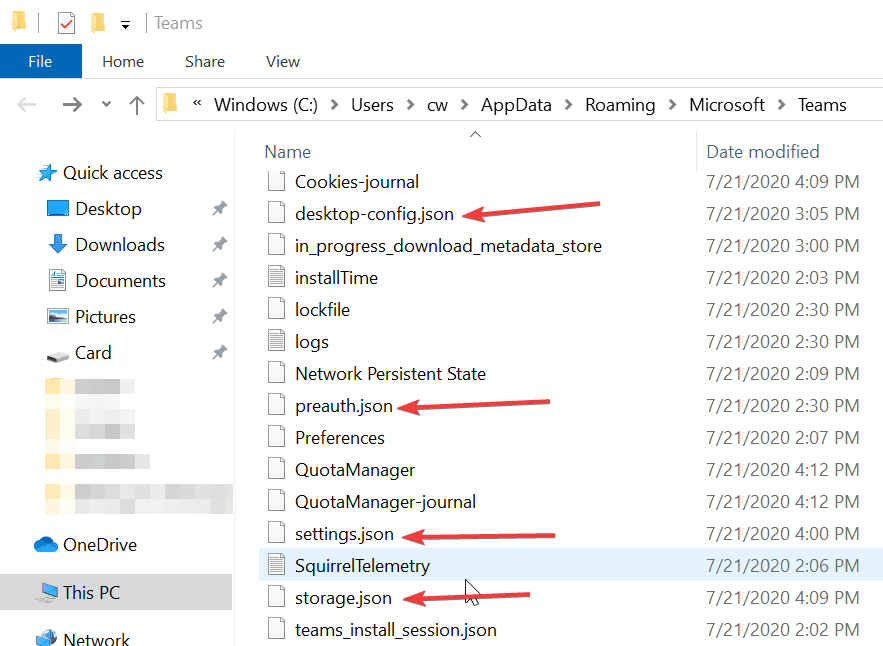Unpin Documents from Quick access
Screen dimensions: 883x646
(x=219, y=280)
